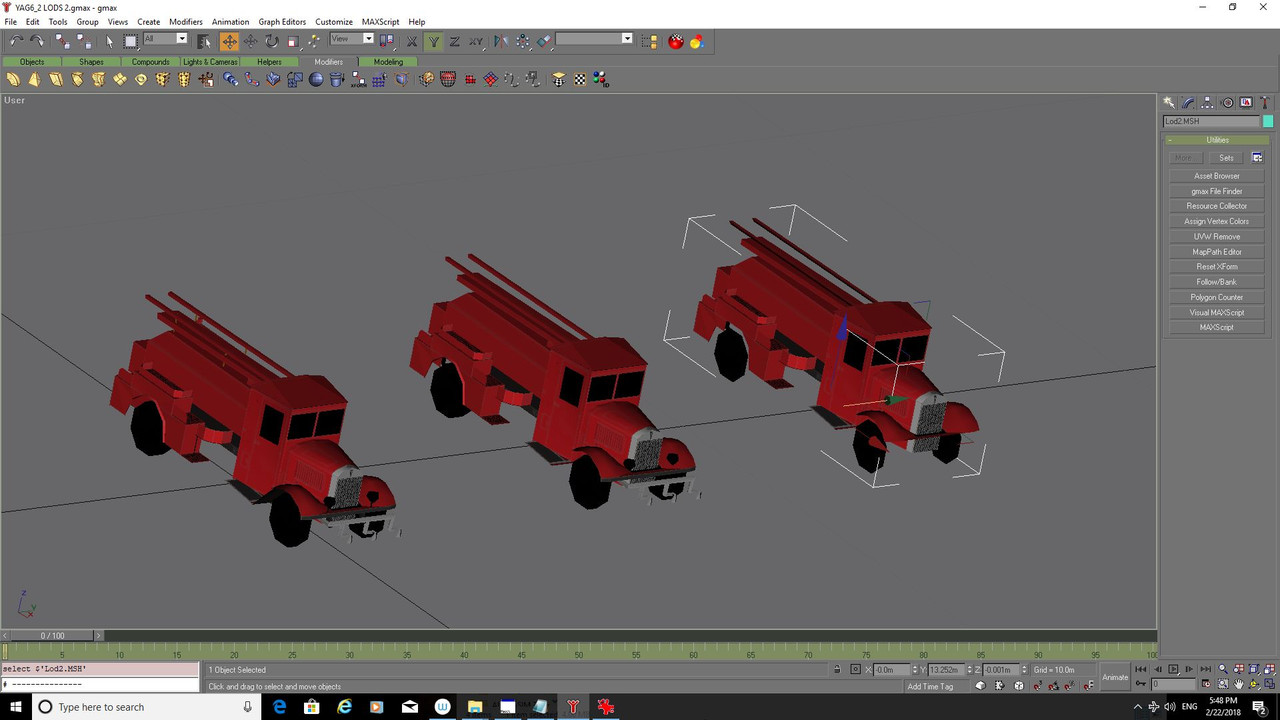Screen dimensions: 1280x720
Task: Open the Motion panel wheel icon
Action: coord(1227,102)
